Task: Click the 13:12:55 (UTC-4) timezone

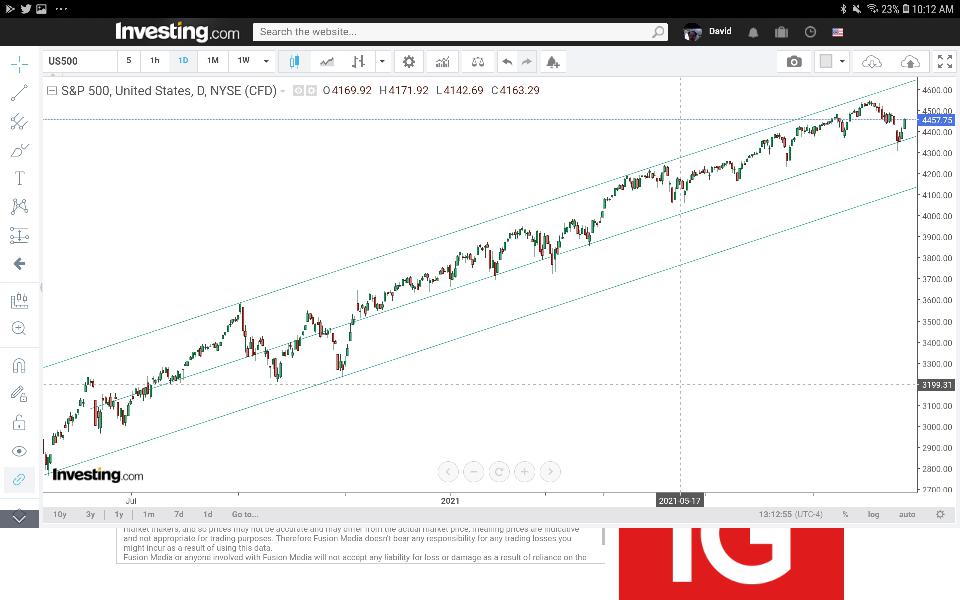Action: [790, 514]
